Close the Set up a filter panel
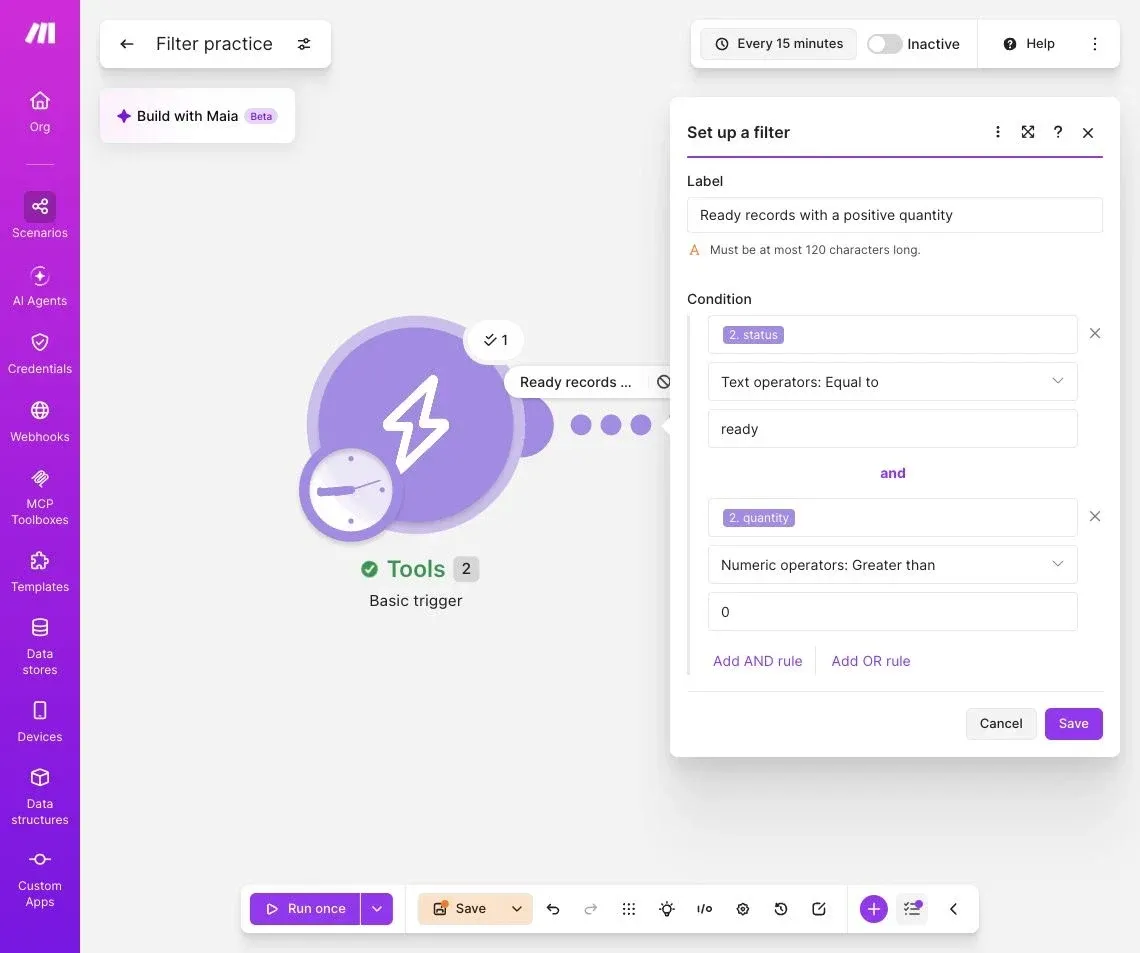This screenshot has width=1140, height=953. pyautogui.click(x=1088, y=132)
